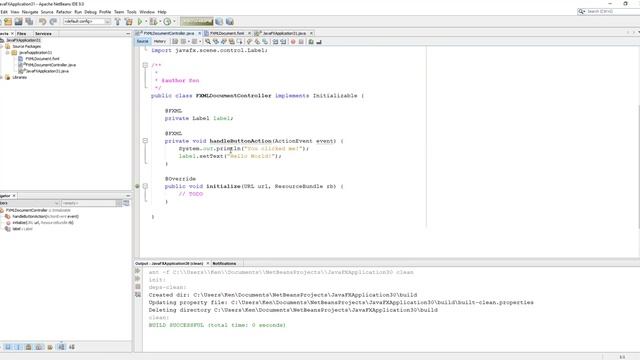The width and height of the screenshot is (640, 360).
Task: Switch to the Services panel tab
Action: coord(43,33)
